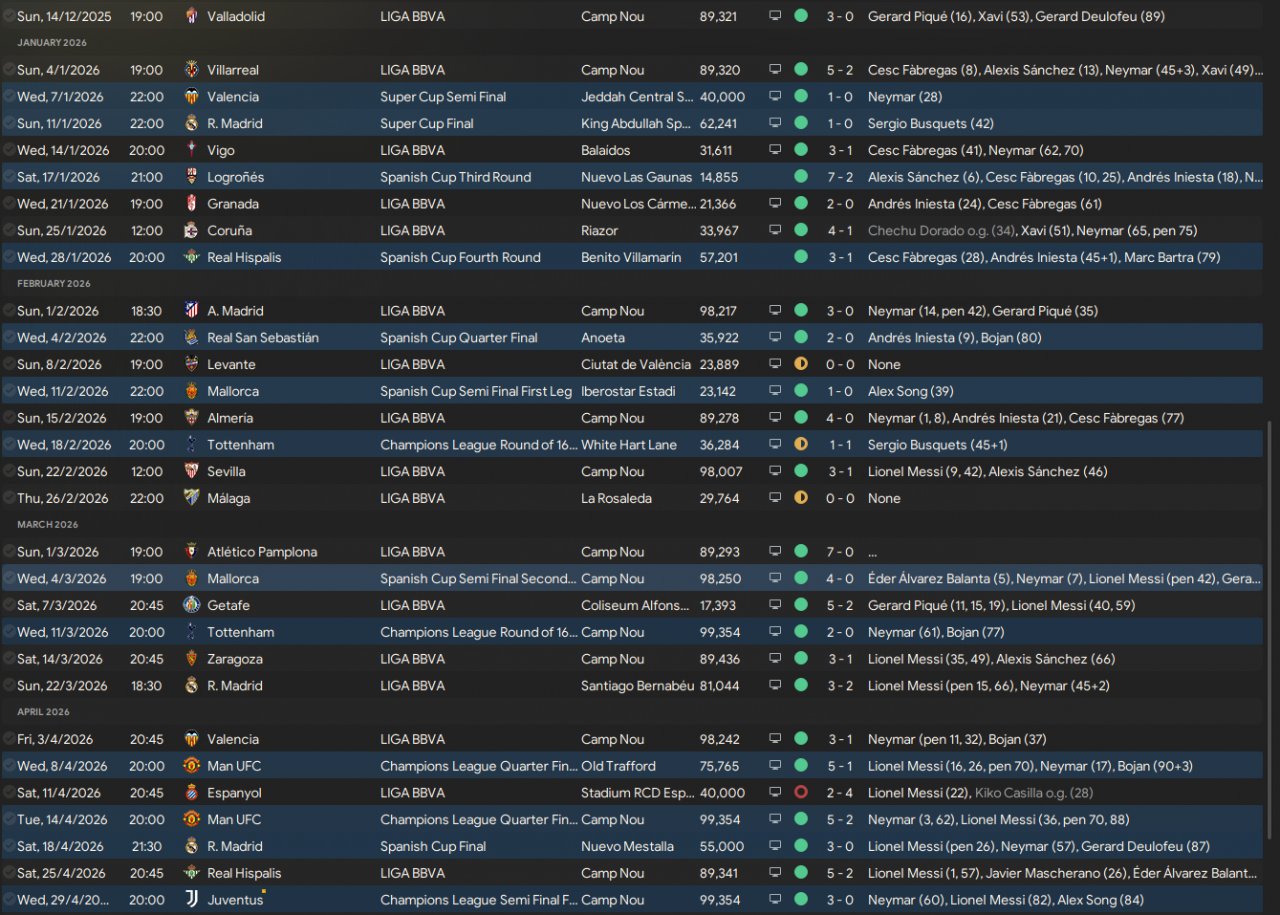The image size is (1280, 915).
Task: Click the red loss indicator on Espanyol row
Action: 801,793
